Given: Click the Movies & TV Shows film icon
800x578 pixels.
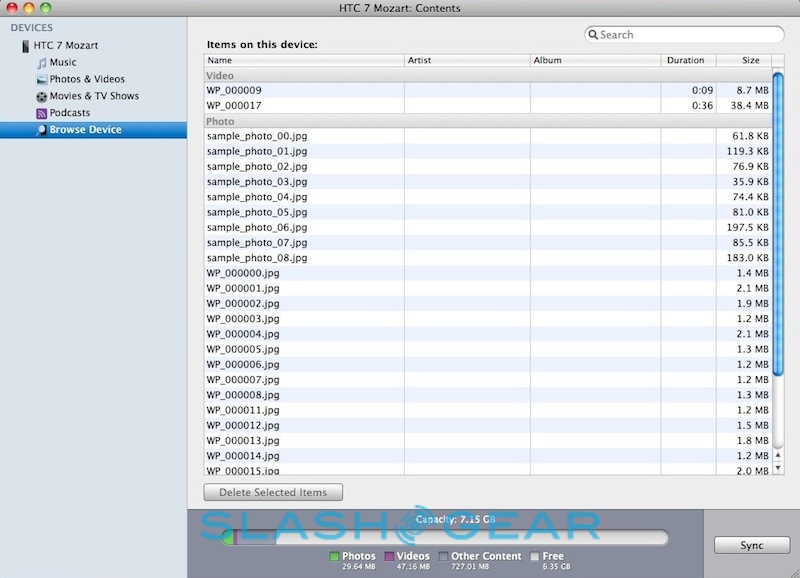Looking at the screenshot, I should click(x=41, y=97).
